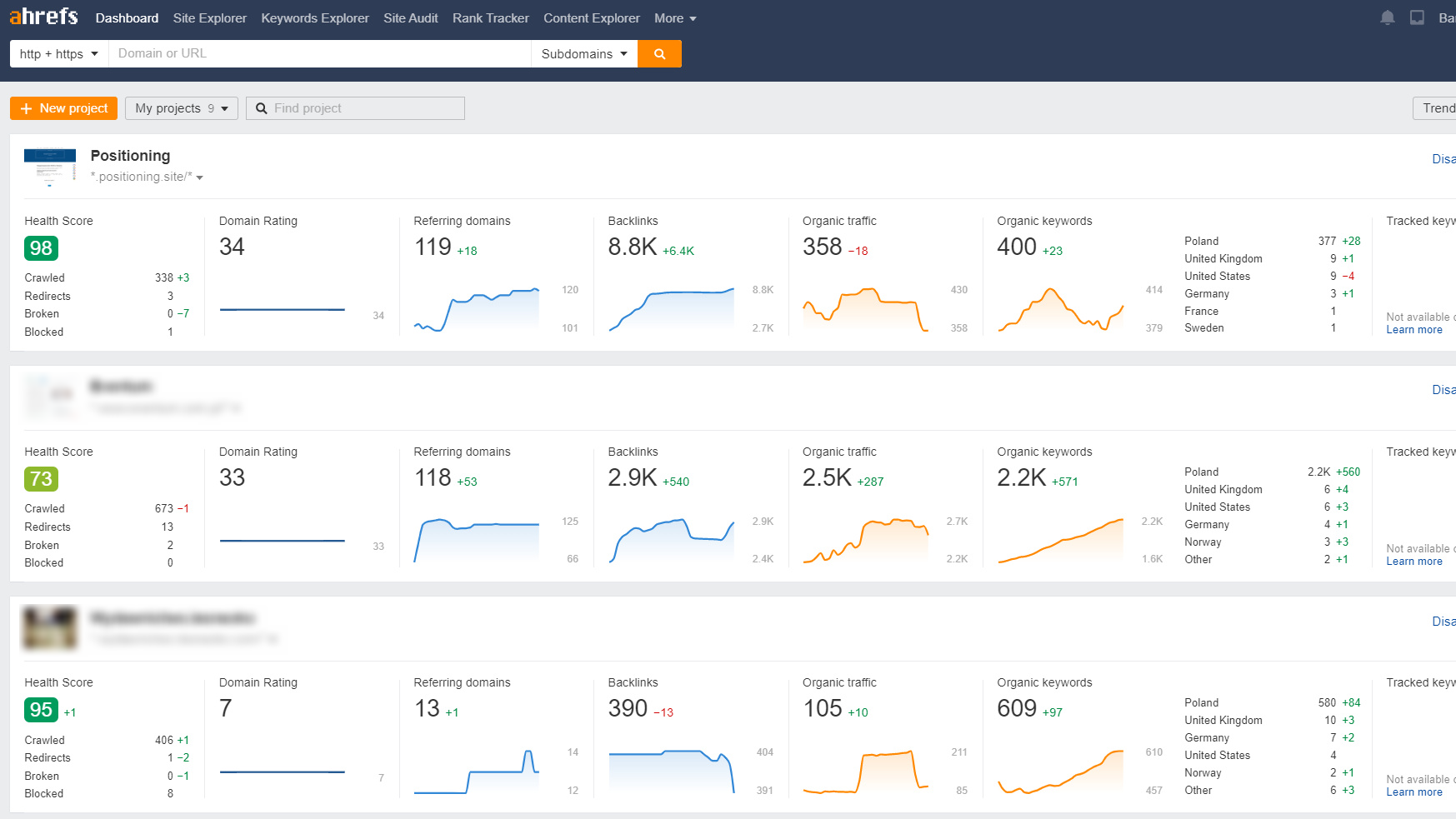The width and height of the screenshot is (1456, 819).
Task: Open Keywords Explorer from the top bar
Action: [314, 17]
